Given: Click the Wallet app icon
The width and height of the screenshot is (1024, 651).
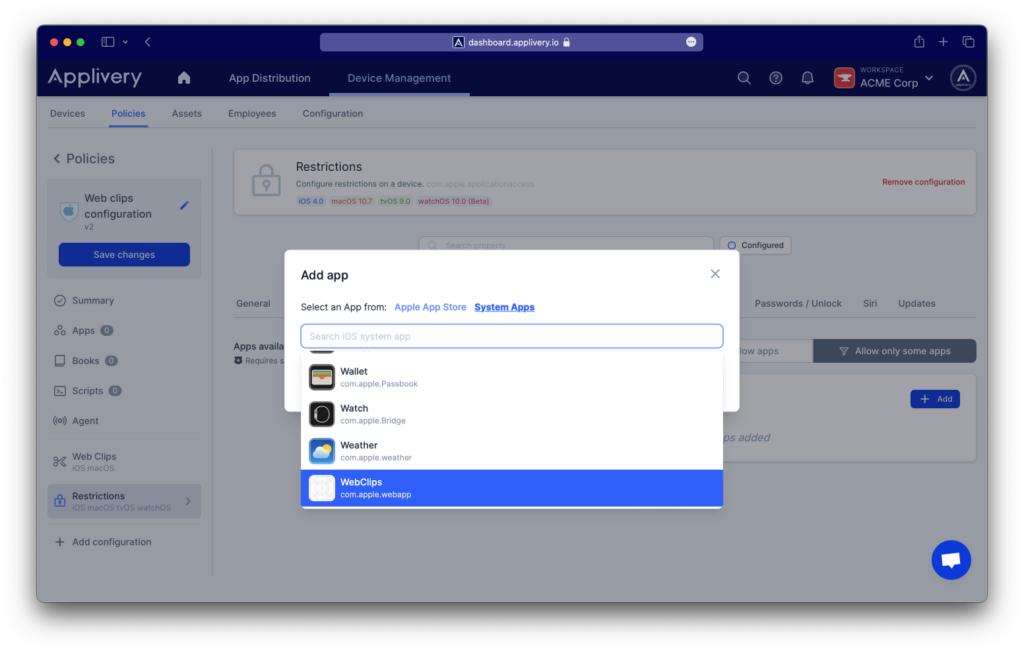Looking at the screenshot, I should click(x=321, y=377).
